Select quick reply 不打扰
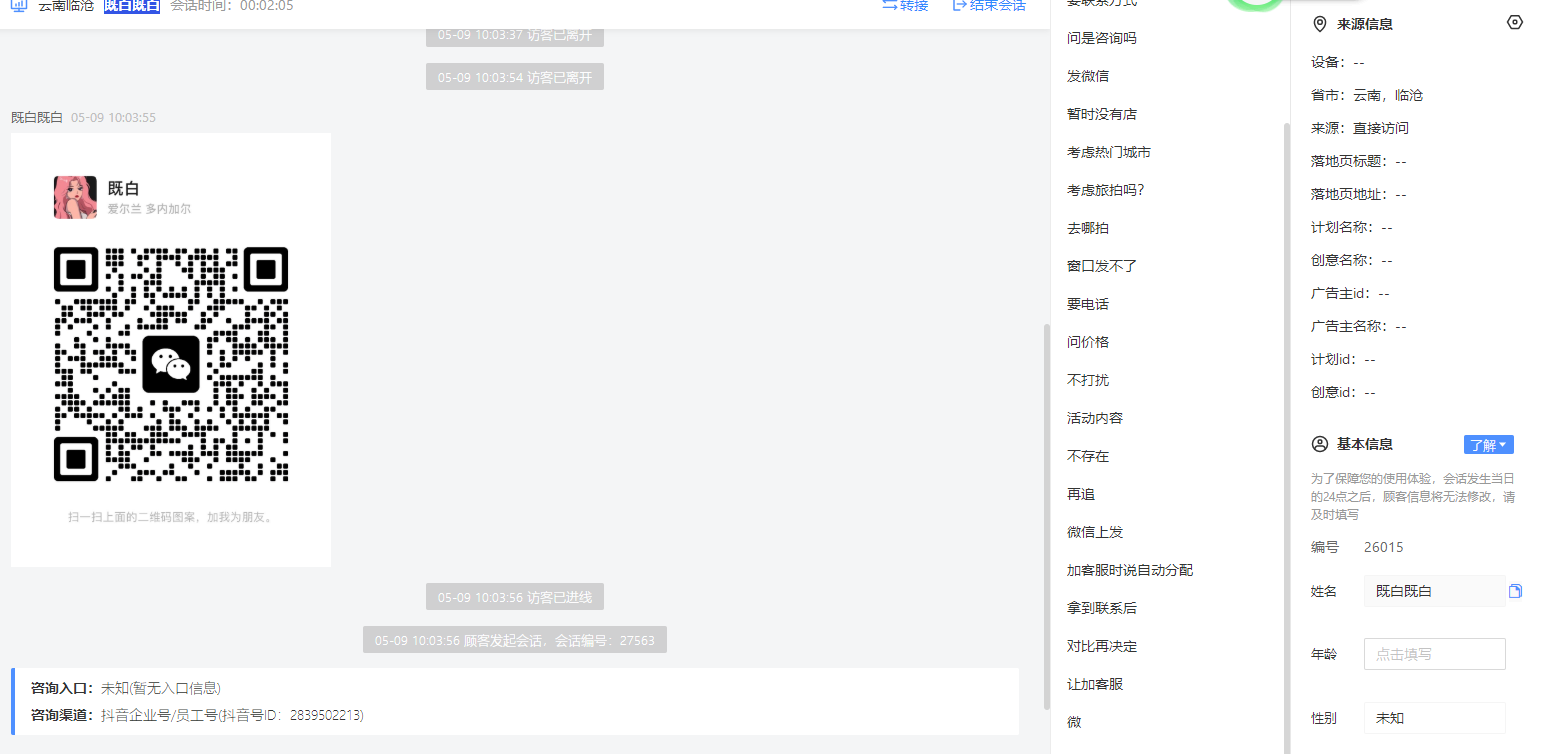The width and height of the screenshot is (1543, 754). pyautogui.click(x=1088, y=380)
